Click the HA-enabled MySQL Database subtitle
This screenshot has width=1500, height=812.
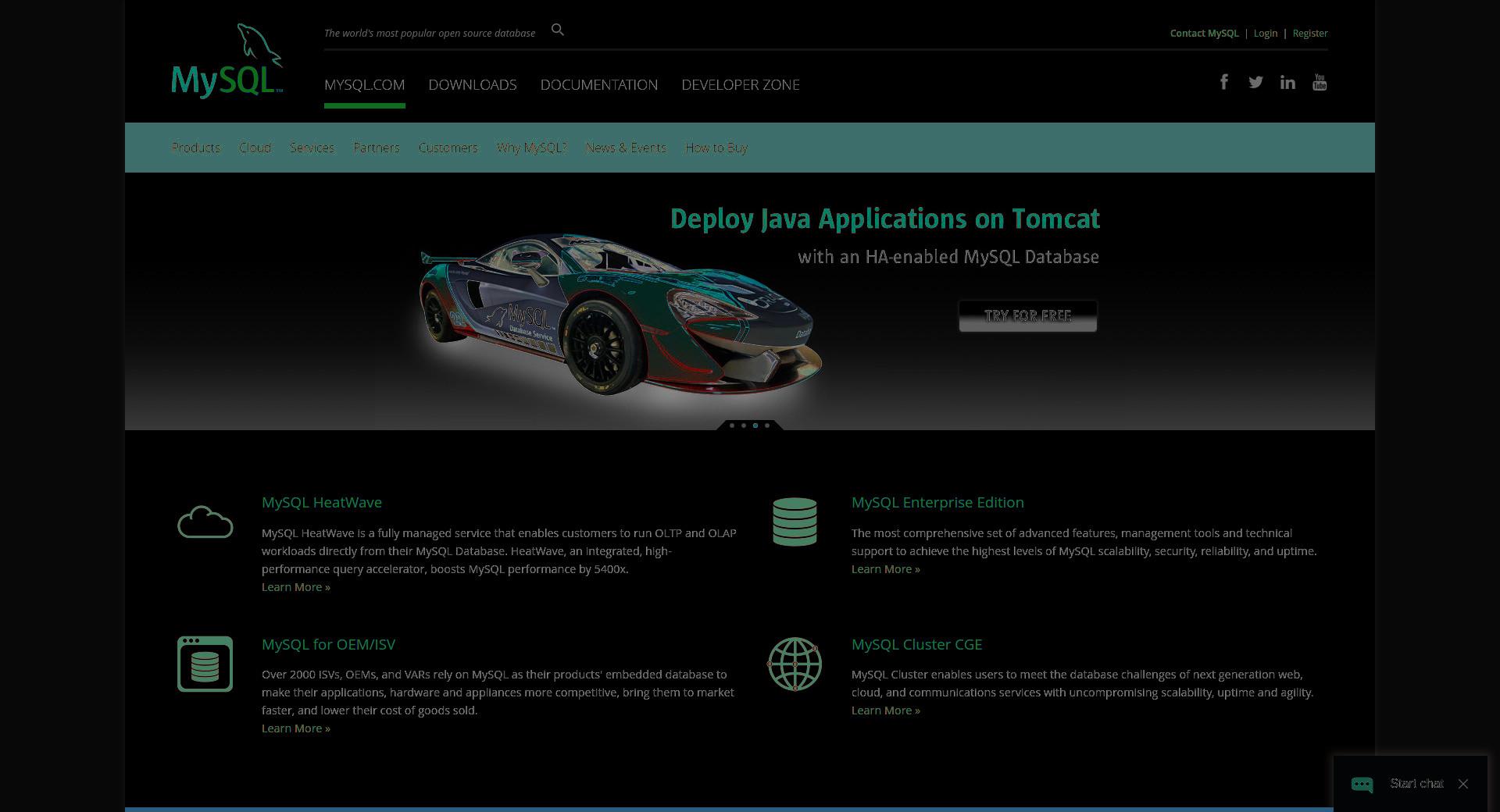pos(948,257)
